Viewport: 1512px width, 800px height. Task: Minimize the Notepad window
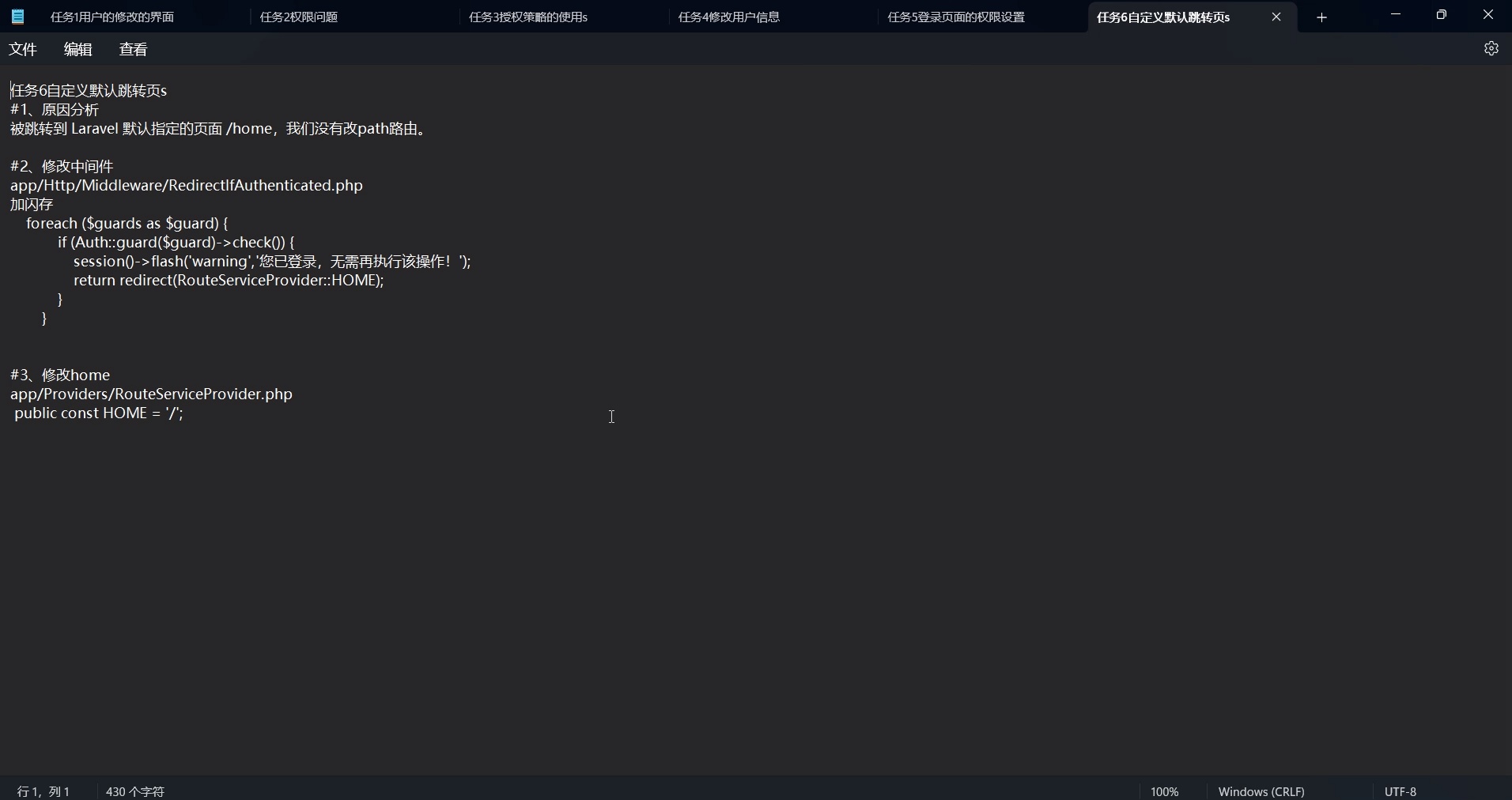1397,15
